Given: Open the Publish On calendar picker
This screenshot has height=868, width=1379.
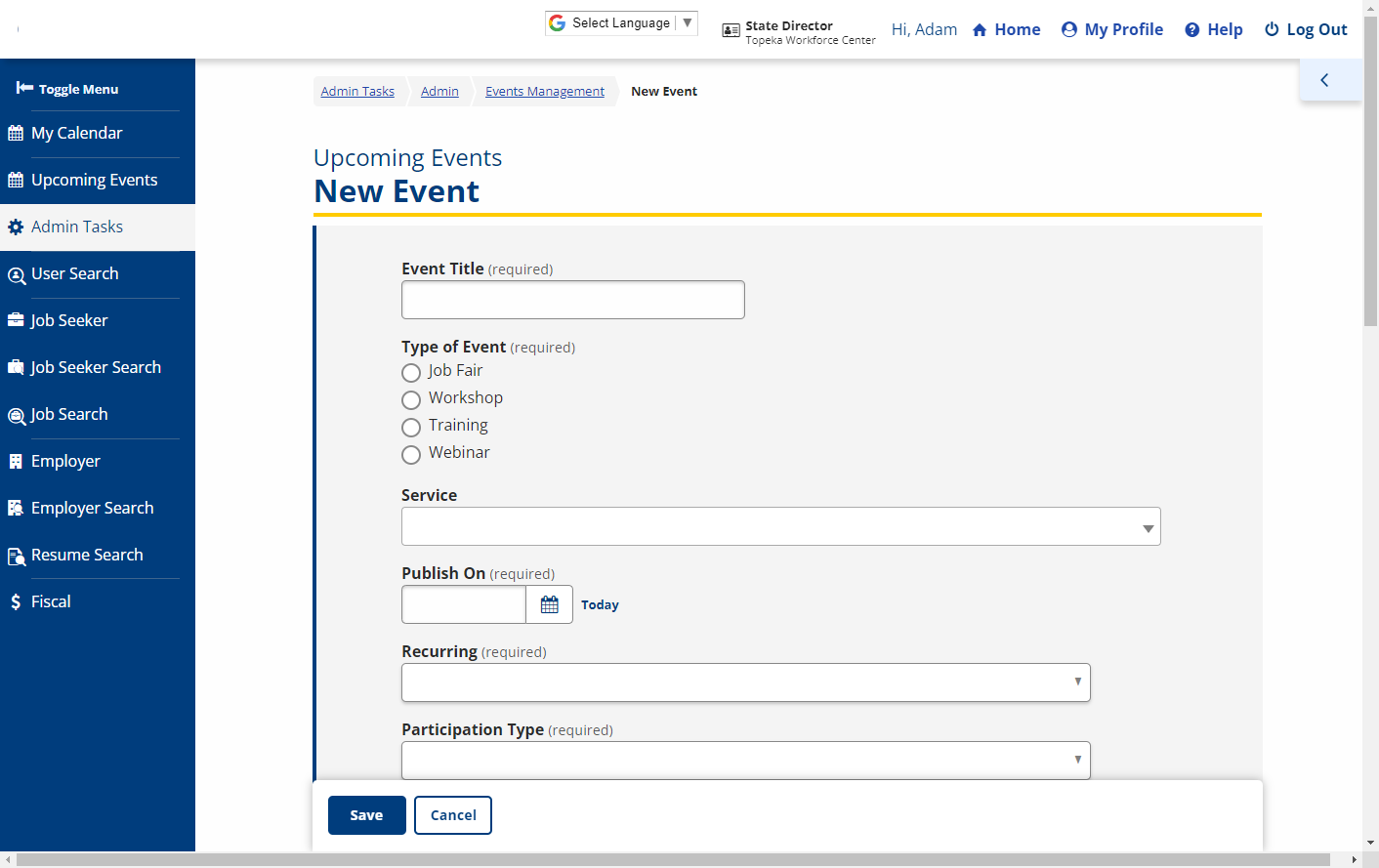Looking at the screenshot, I should point(549,604).
